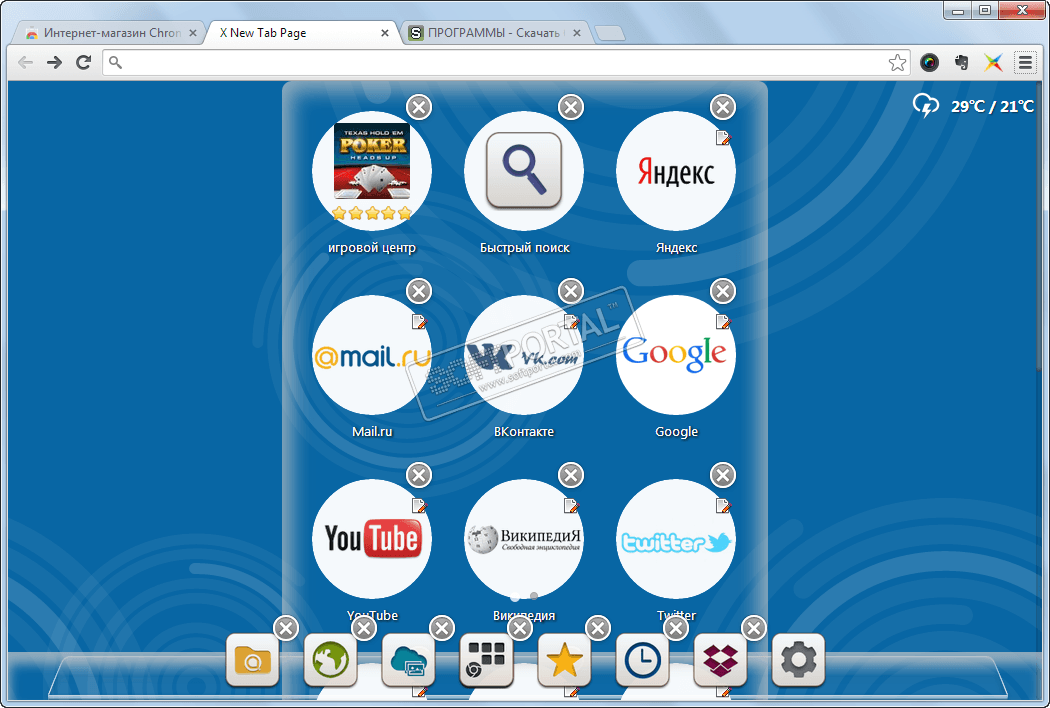The width and height of the screenshot is (1050, 708).
Task: Edit the Google tile via pencil icon
Action: coord(723,322)
